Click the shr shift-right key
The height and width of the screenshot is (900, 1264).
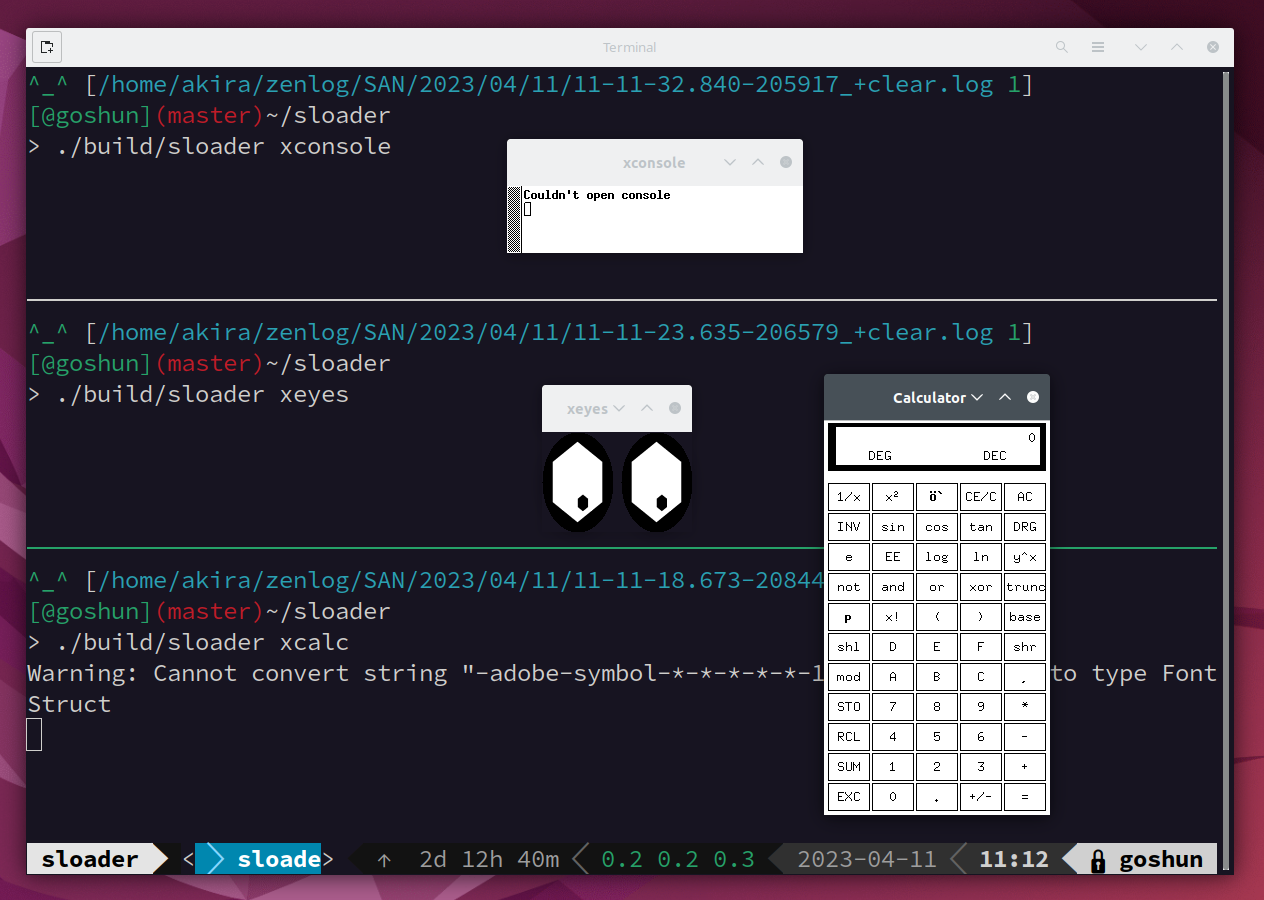[x=1025, y=647]
